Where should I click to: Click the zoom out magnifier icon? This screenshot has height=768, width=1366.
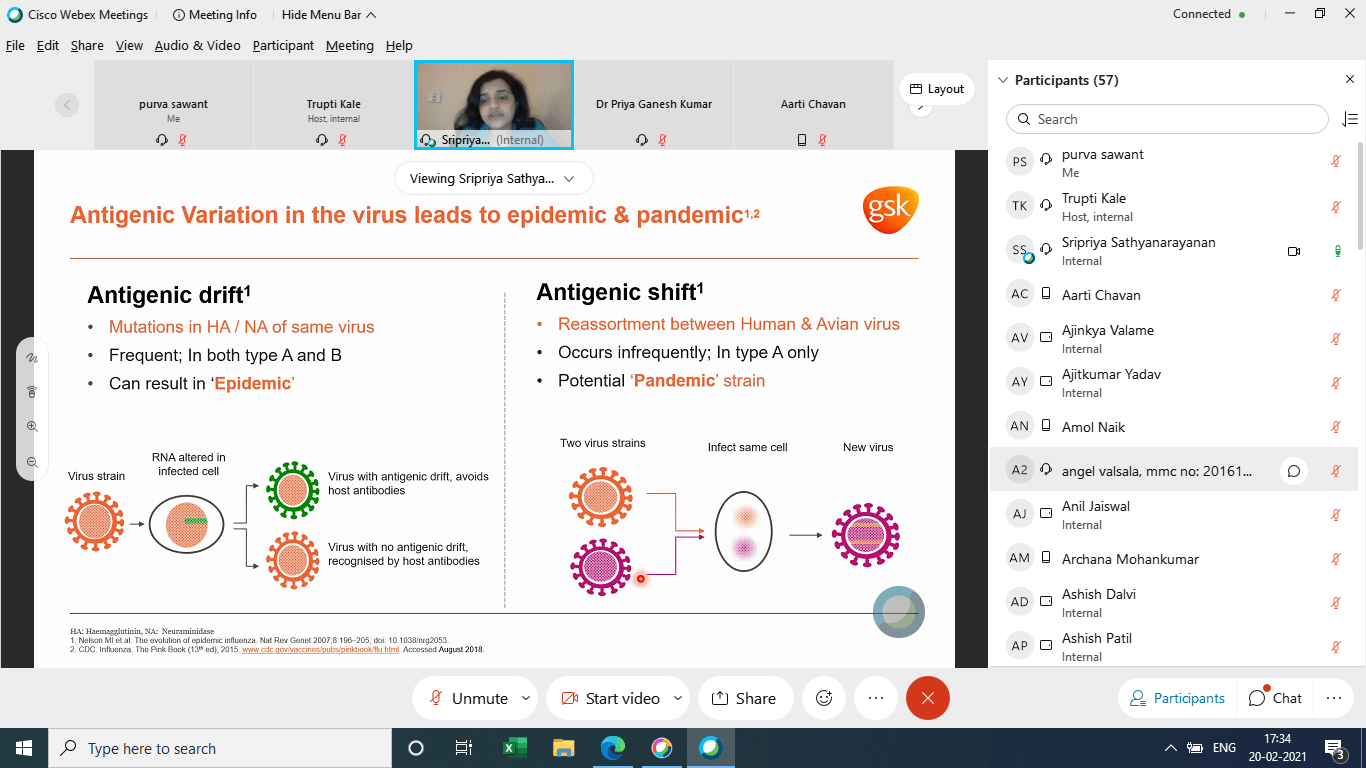(32, 462)
